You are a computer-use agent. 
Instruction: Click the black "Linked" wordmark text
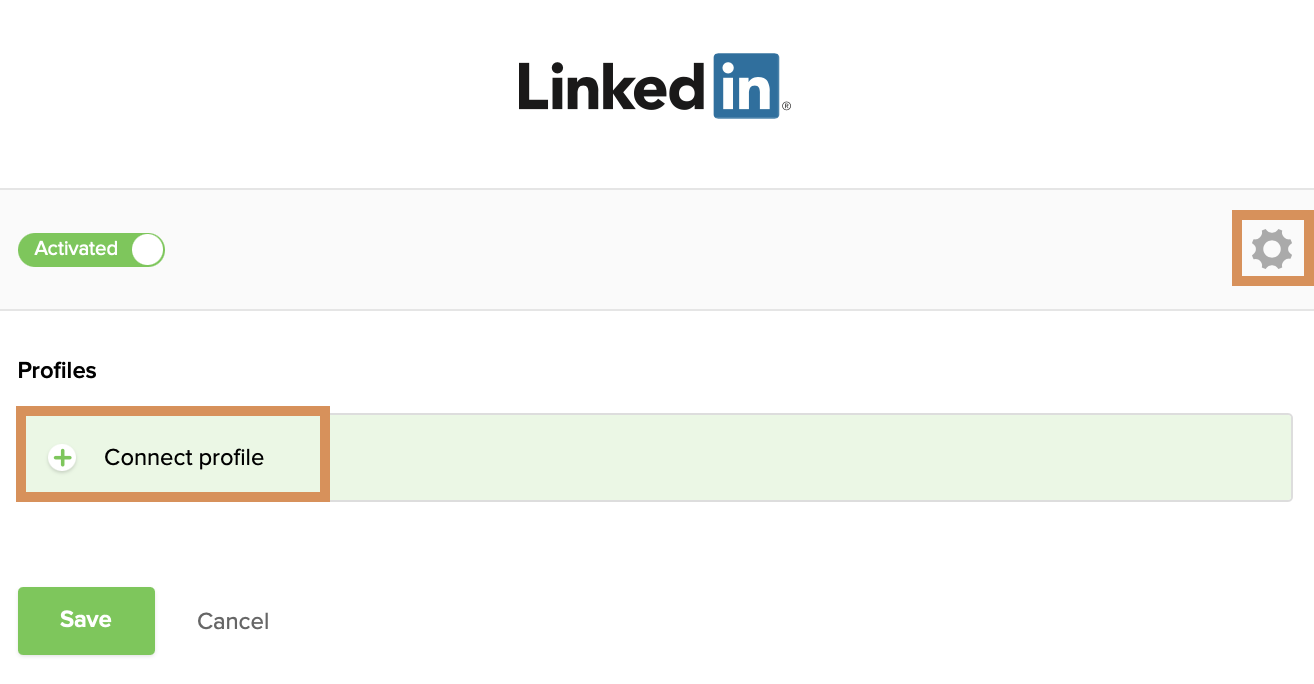click(x=612, y=87)
